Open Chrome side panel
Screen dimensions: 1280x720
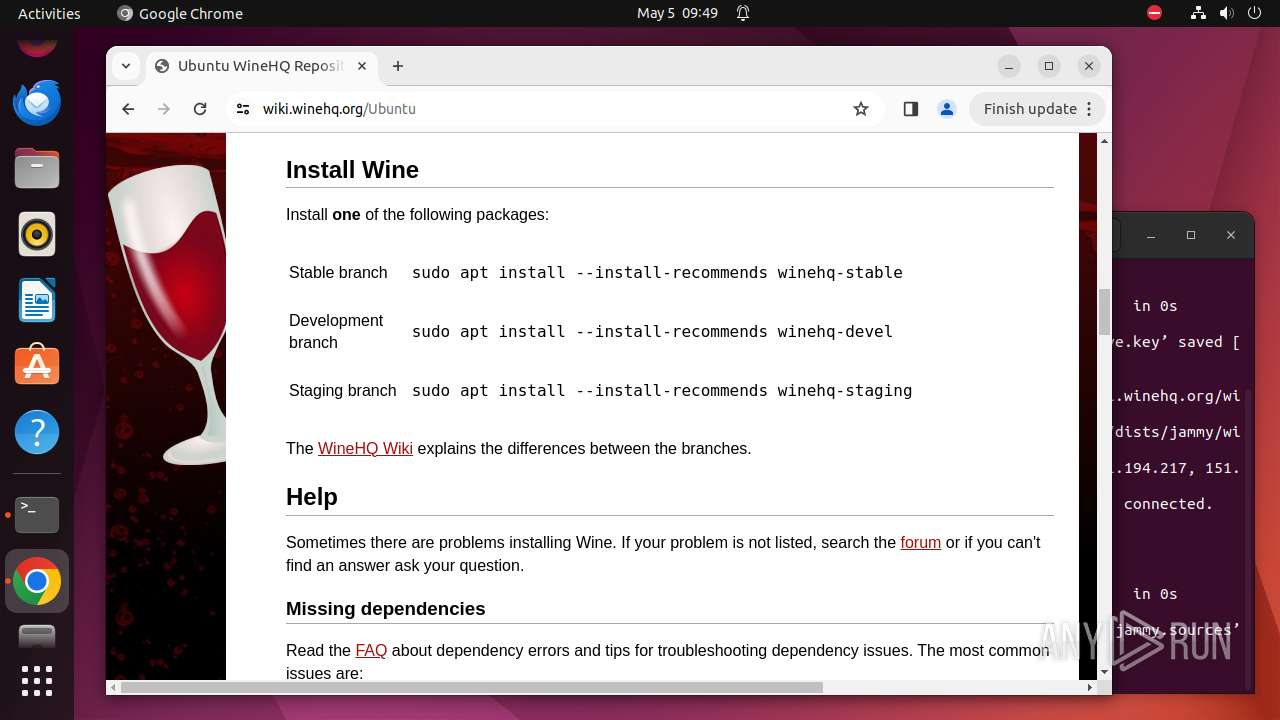click(x=910, y=109)
